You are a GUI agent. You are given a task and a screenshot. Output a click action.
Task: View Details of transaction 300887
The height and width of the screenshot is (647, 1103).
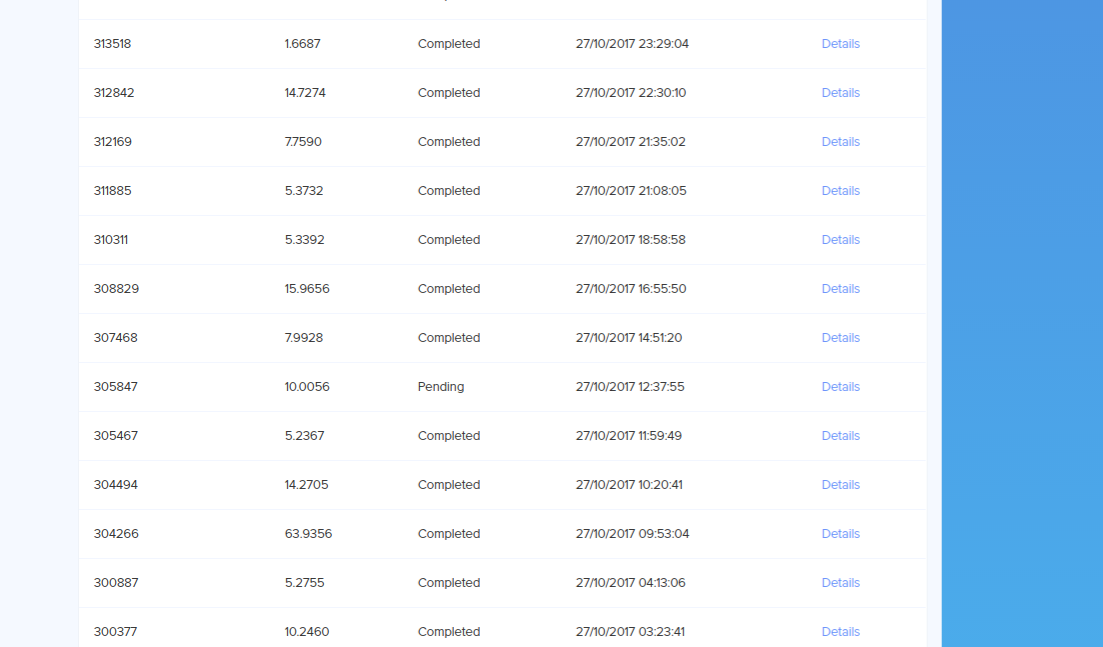pos(841,583)
